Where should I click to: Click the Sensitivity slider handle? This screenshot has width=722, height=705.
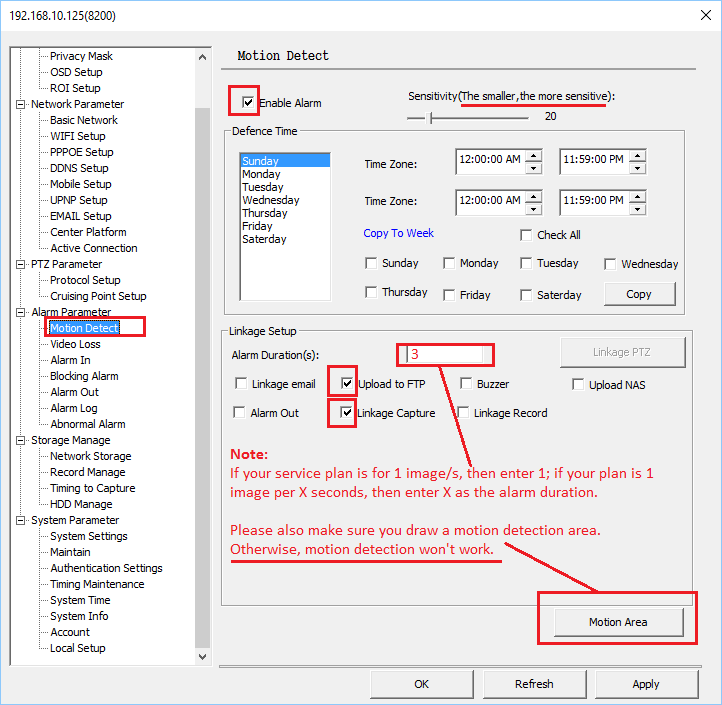pyautogui.click(x=430, y=117)
